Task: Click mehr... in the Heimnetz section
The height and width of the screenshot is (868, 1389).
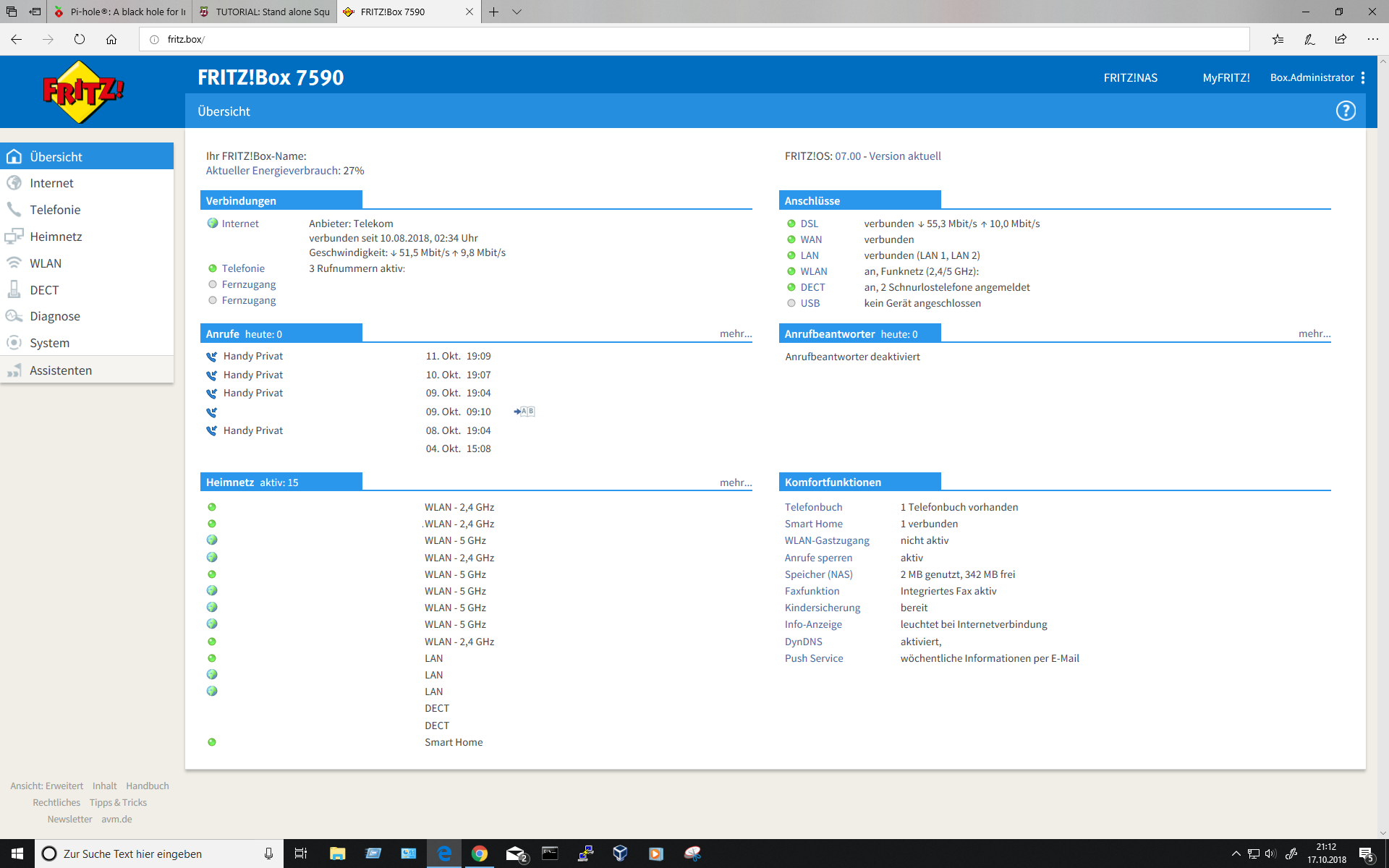Action: point(736,482)
